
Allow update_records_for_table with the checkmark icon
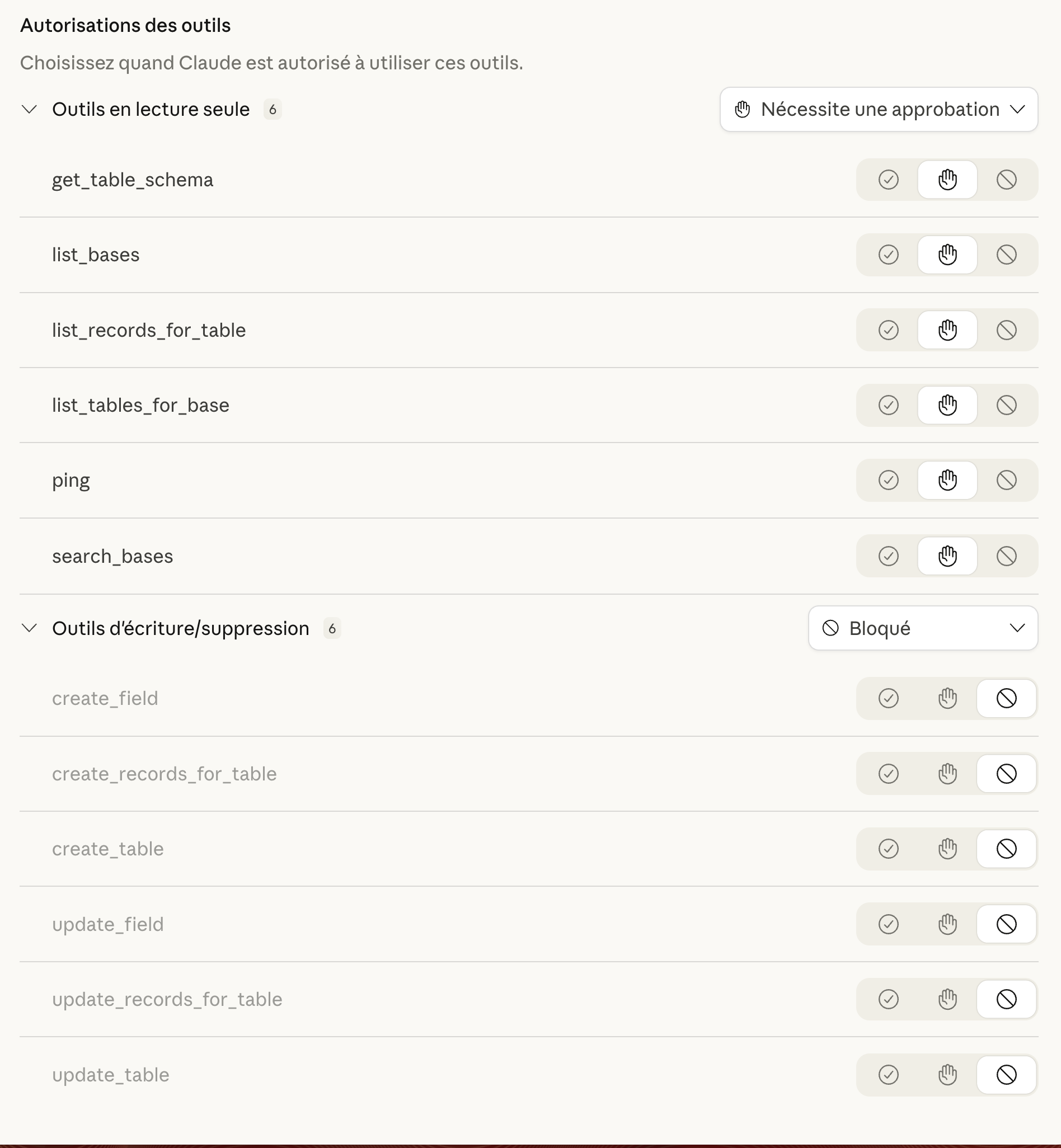pyautogui.click(x=888, y=999)
